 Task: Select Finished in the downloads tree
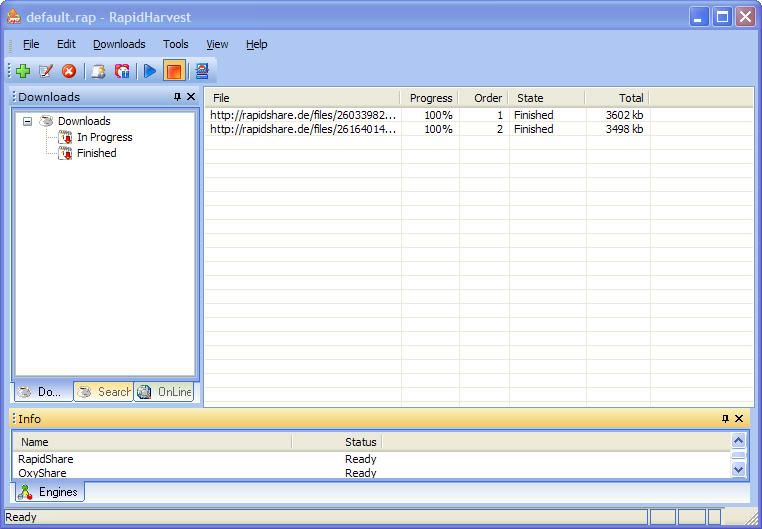96,153
